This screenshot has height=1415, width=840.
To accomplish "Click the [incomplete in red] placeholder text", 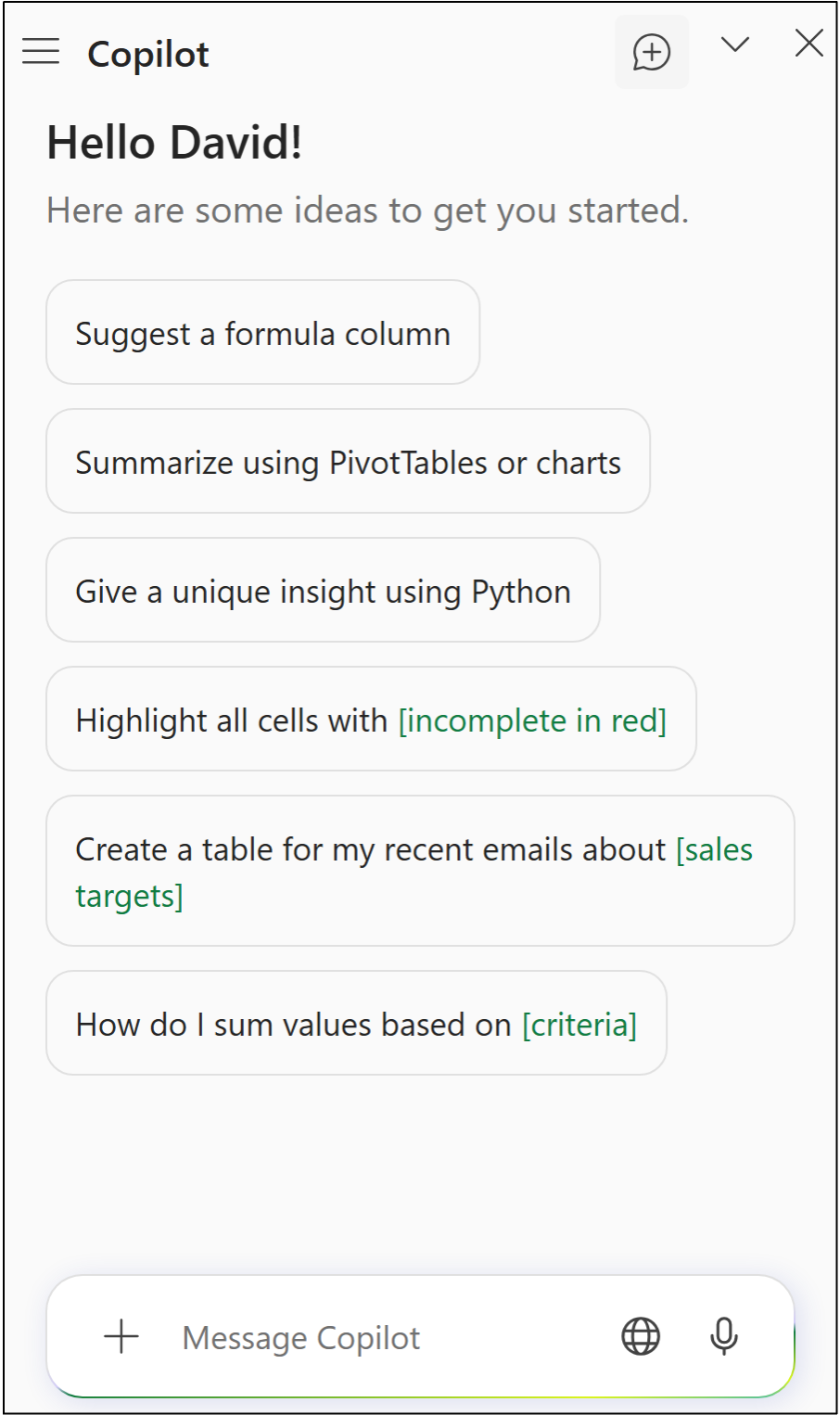I will click(x=532, y=720).
